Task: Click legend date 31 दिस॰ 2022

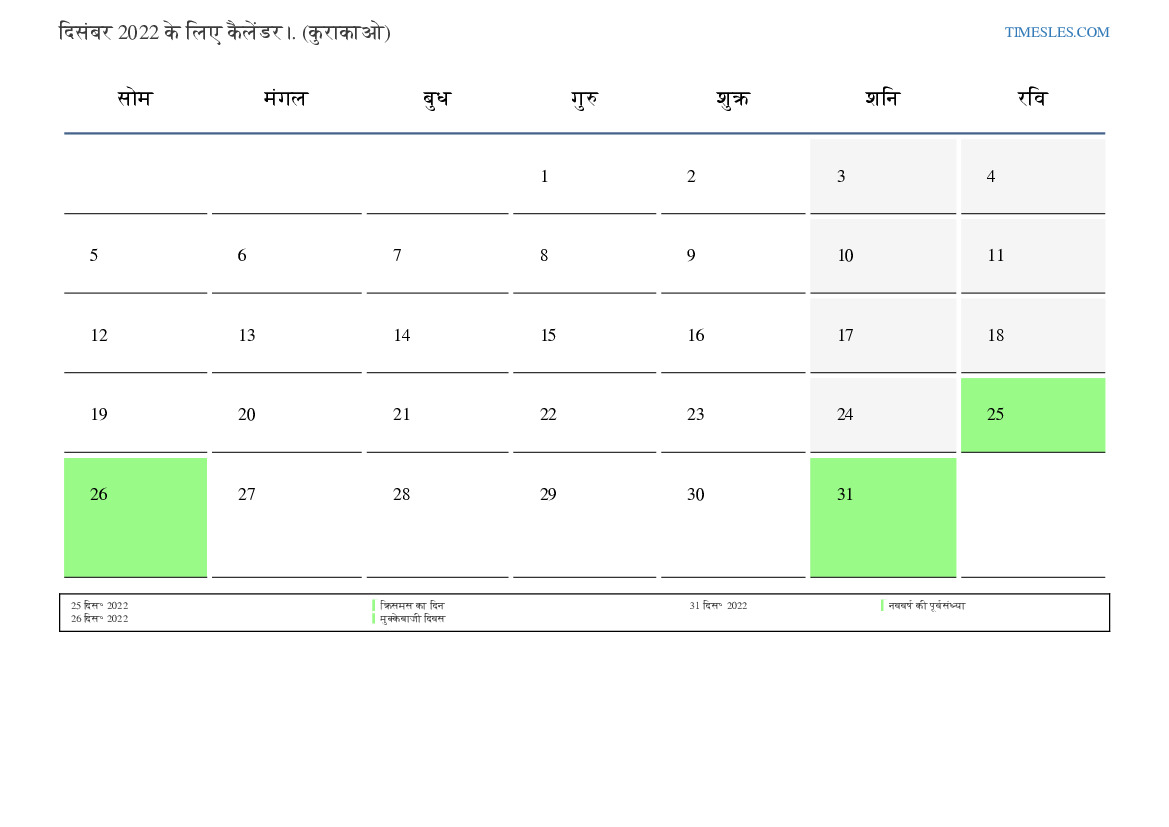Action: pos(718,606)
